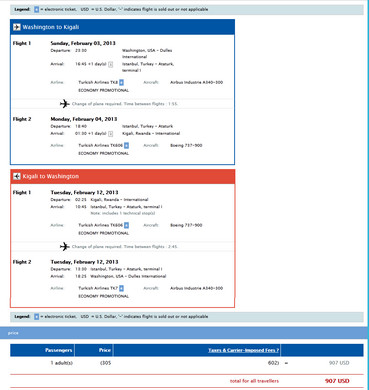Click the price section bar
Viewport: 369px width, 390px height.
183,333
